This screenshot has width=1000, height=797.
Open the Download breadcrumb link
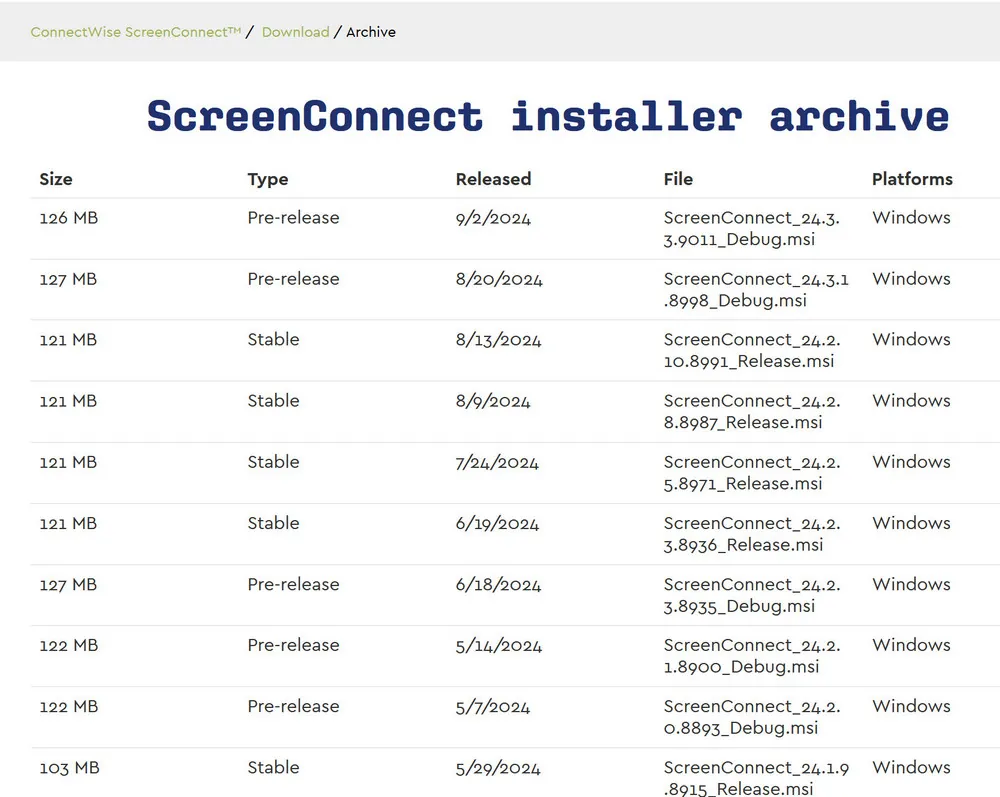[x=295, y=32]
